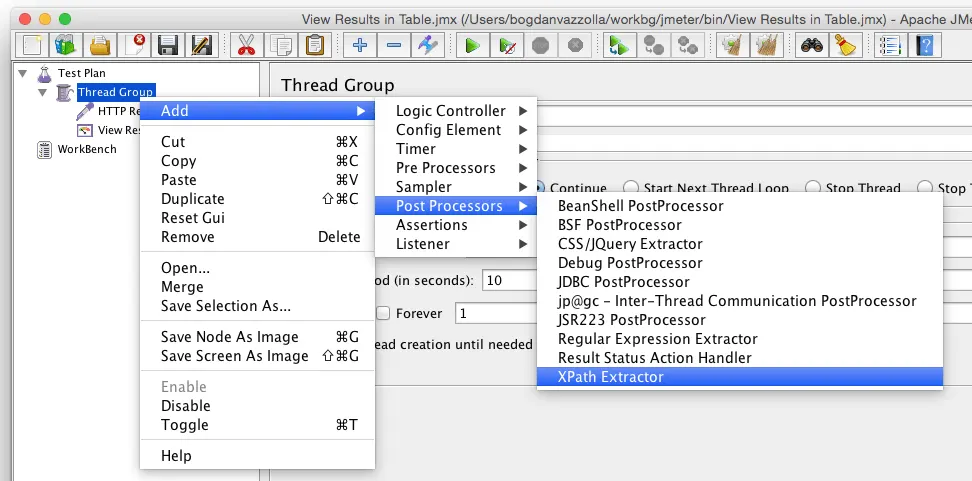Image resolution: width=972 pixels, height=481 pixels.
Task: Click Reset Gui menu item
Action: click(x=257, y=218)
